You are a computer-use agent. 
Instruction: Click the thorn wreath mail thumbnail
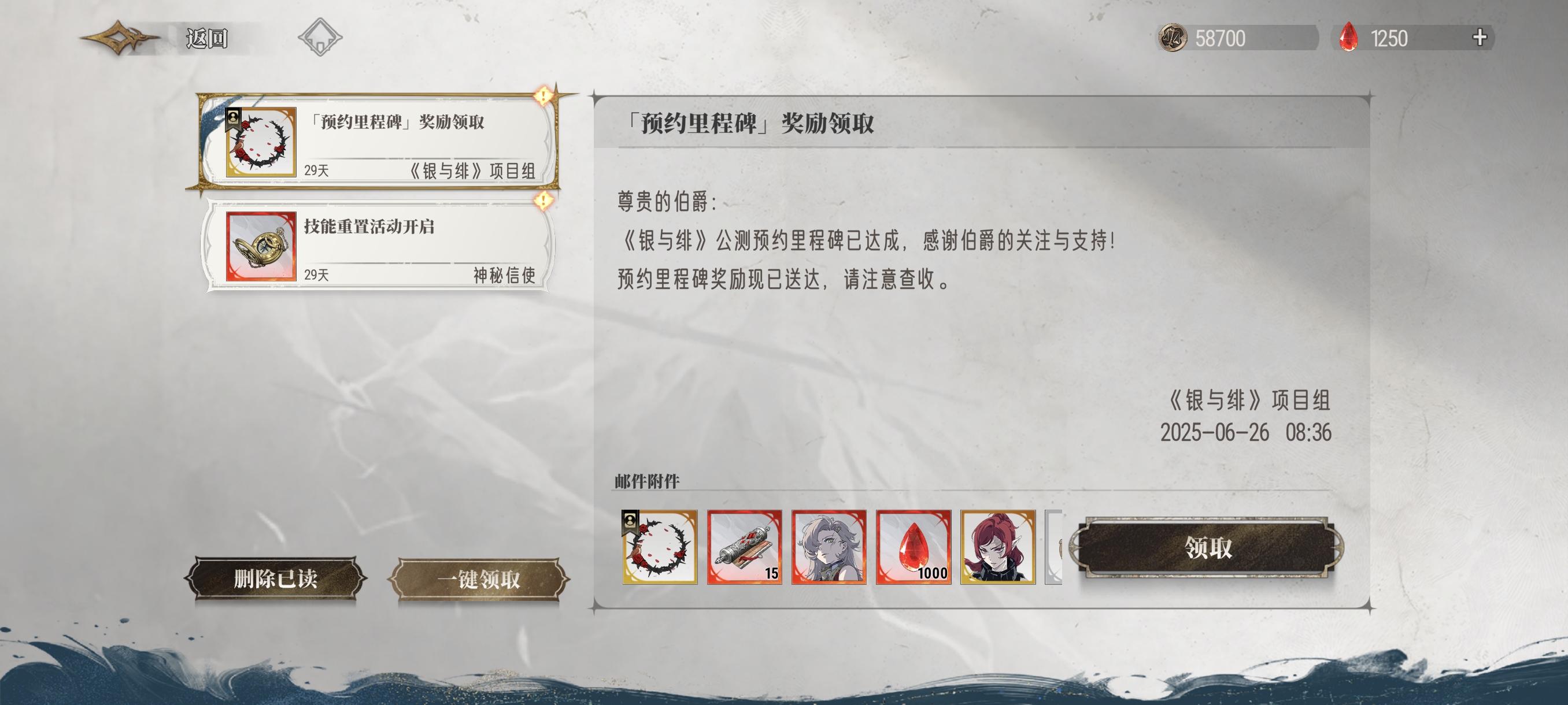261,142
